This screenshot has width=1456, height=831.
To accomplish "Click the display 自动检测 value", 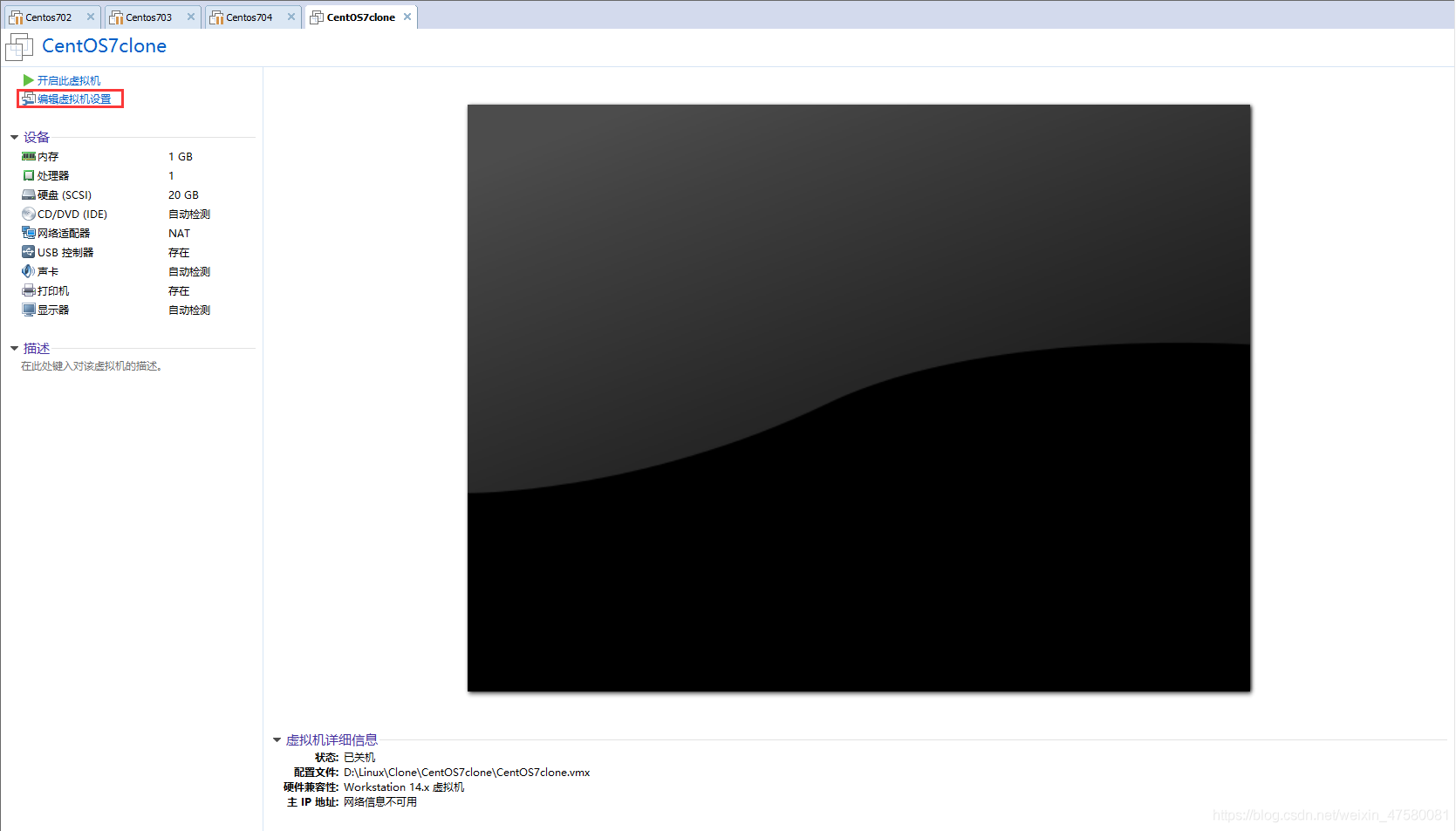I will pos(189,310).
